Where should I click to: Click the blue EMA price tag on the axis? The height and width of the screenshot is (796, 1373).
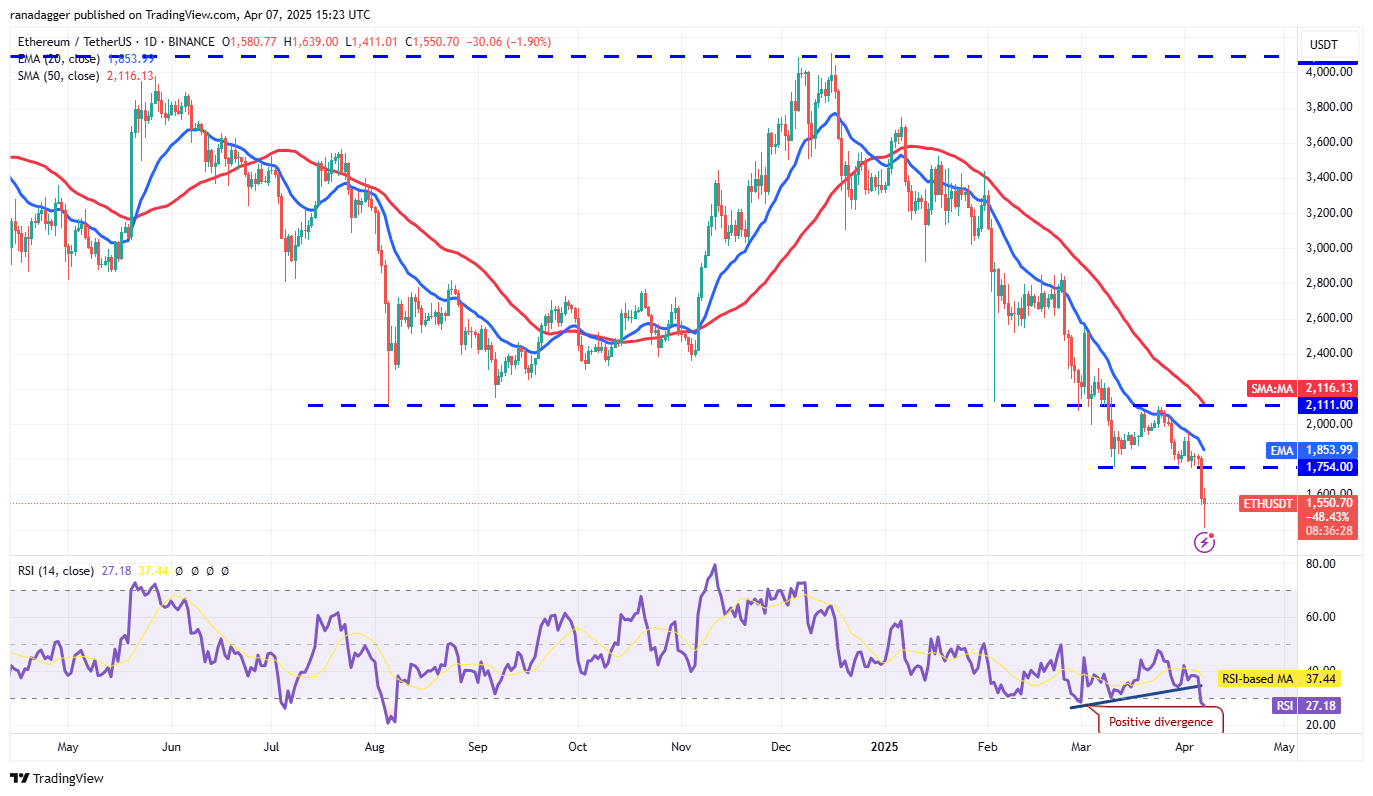coord(1281,451)
